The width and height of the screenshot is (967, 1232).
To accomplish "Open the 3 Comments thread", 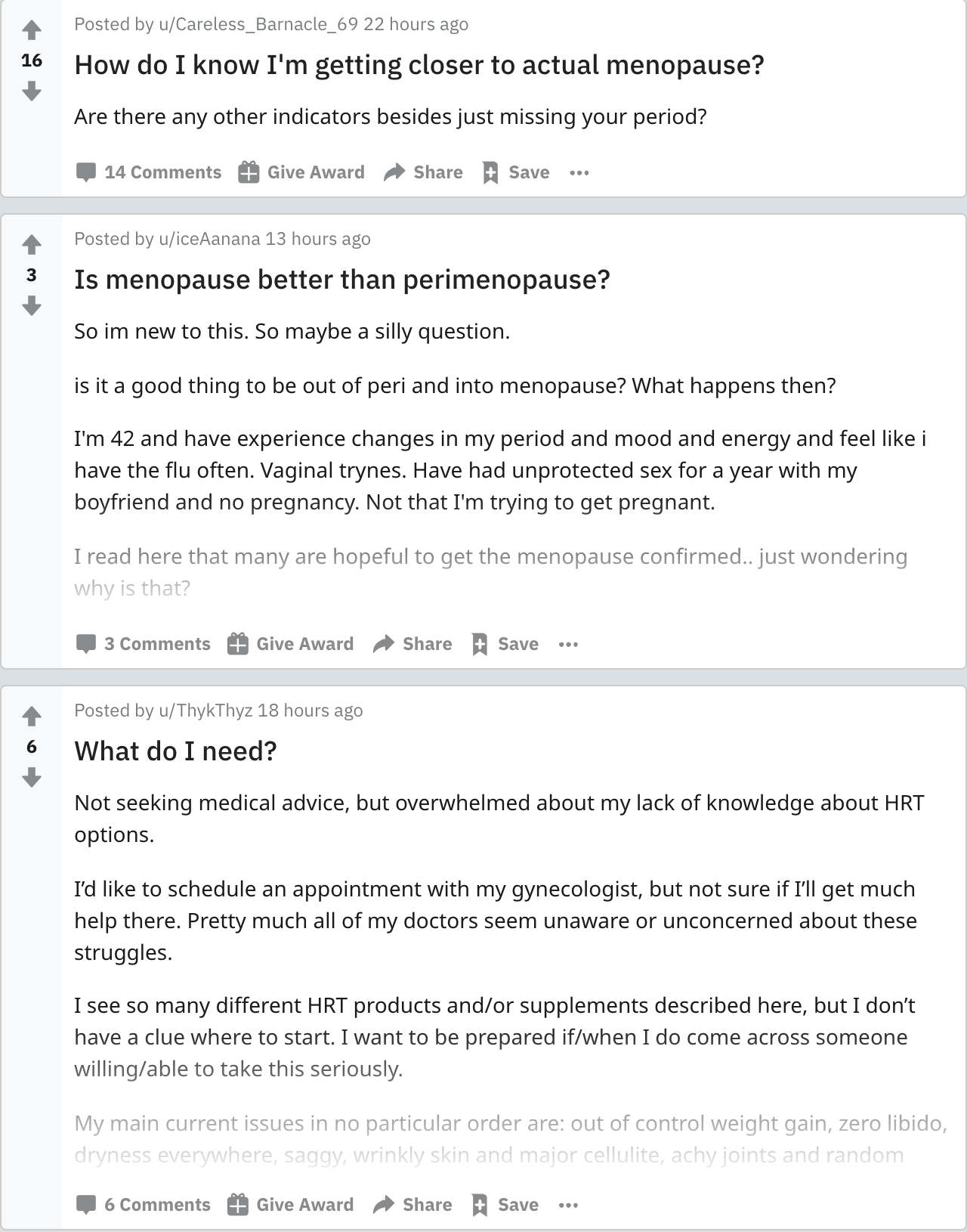I will 144,644.
